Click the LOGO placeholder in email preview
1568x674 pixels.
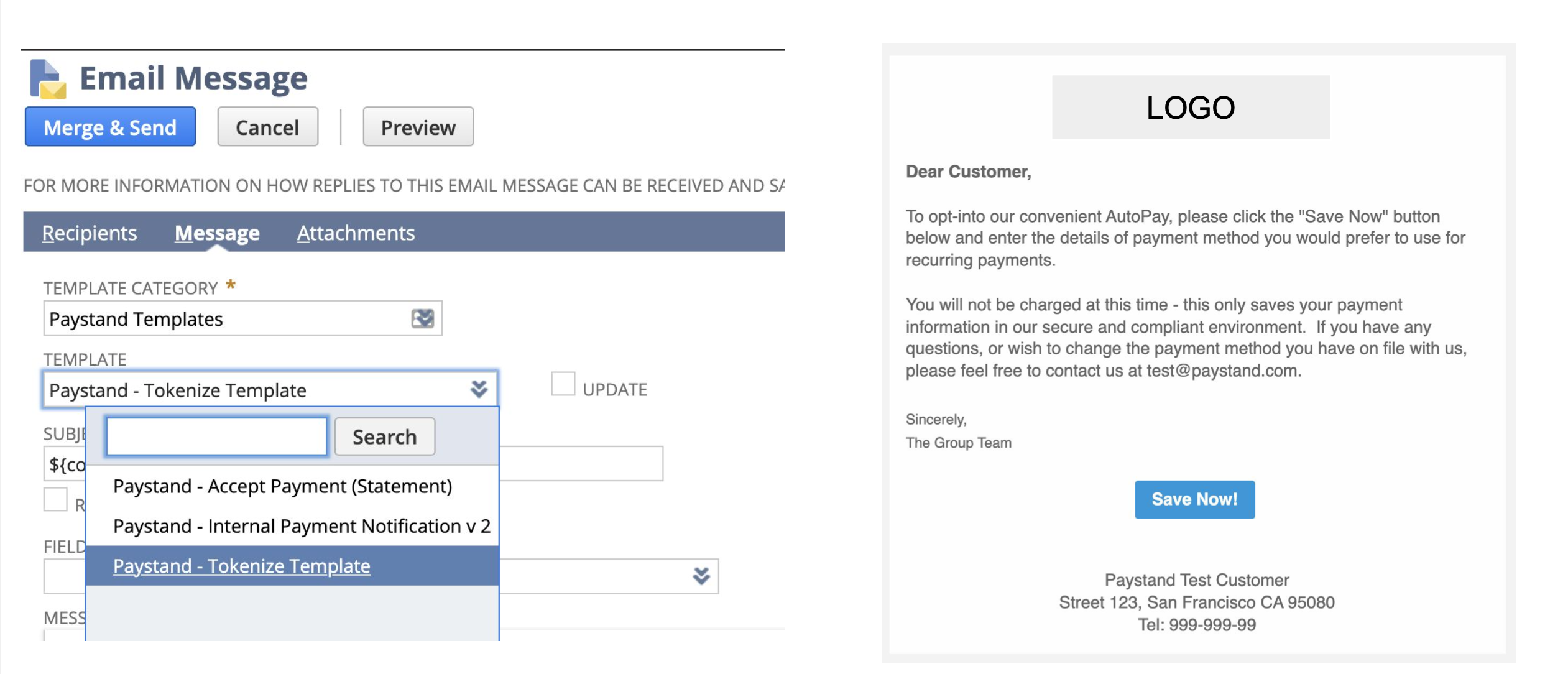(x=1191, y=107)
